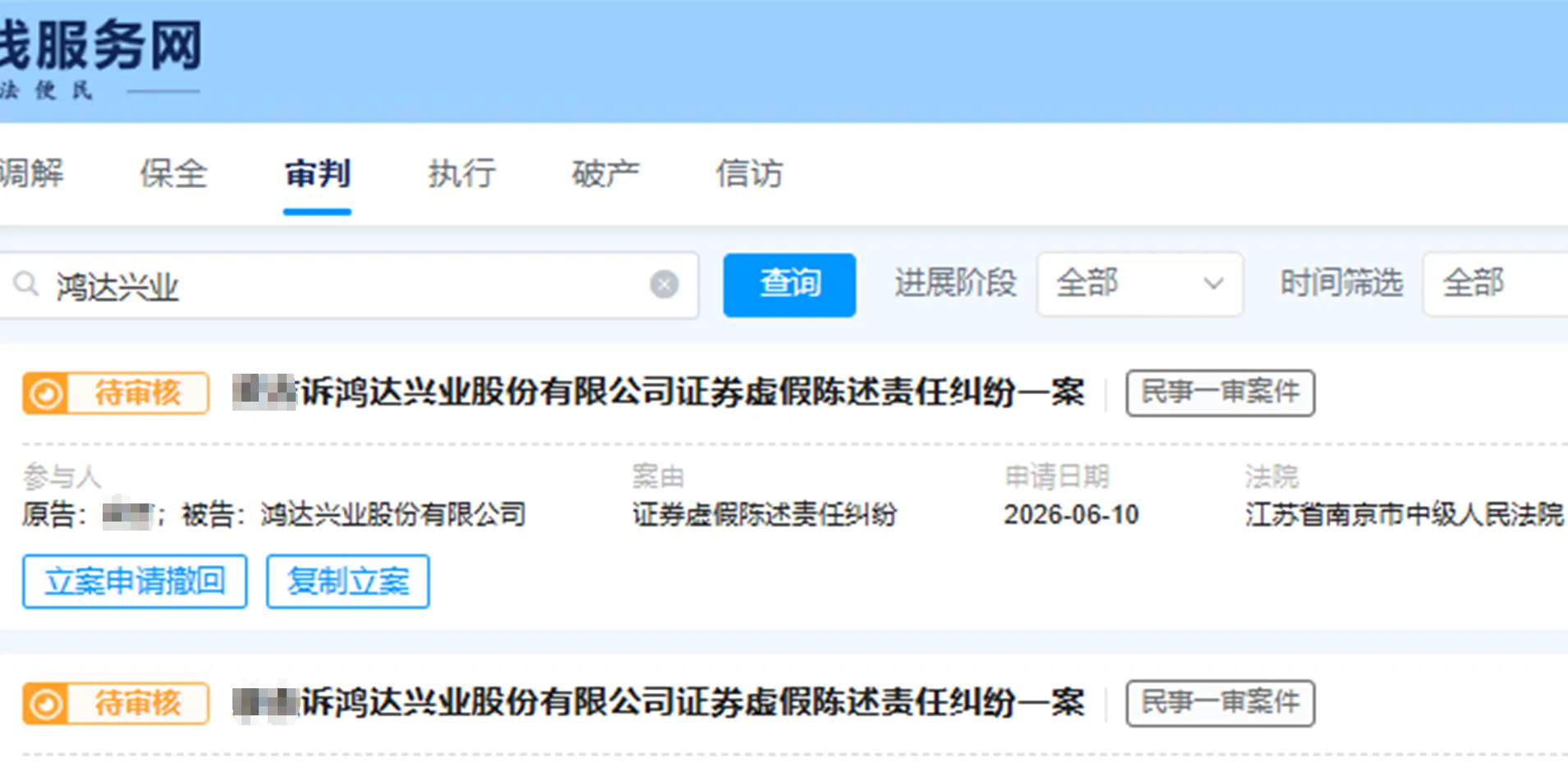This screenshot has height=763, width=1568.
Task: Click the 民事一审案件 tag of the second case
Action: (1220, 703)
